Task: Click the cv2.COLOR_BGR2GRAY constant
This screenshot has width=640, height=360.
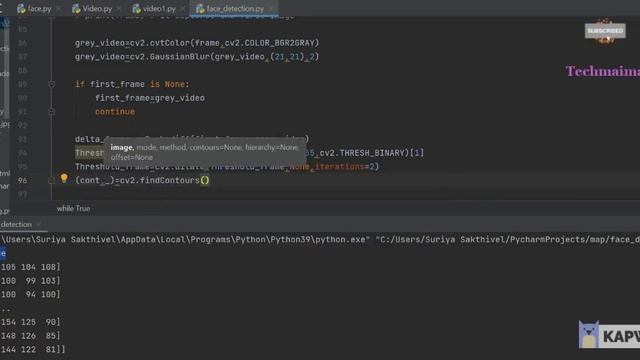Action: [x=270, y=43]
